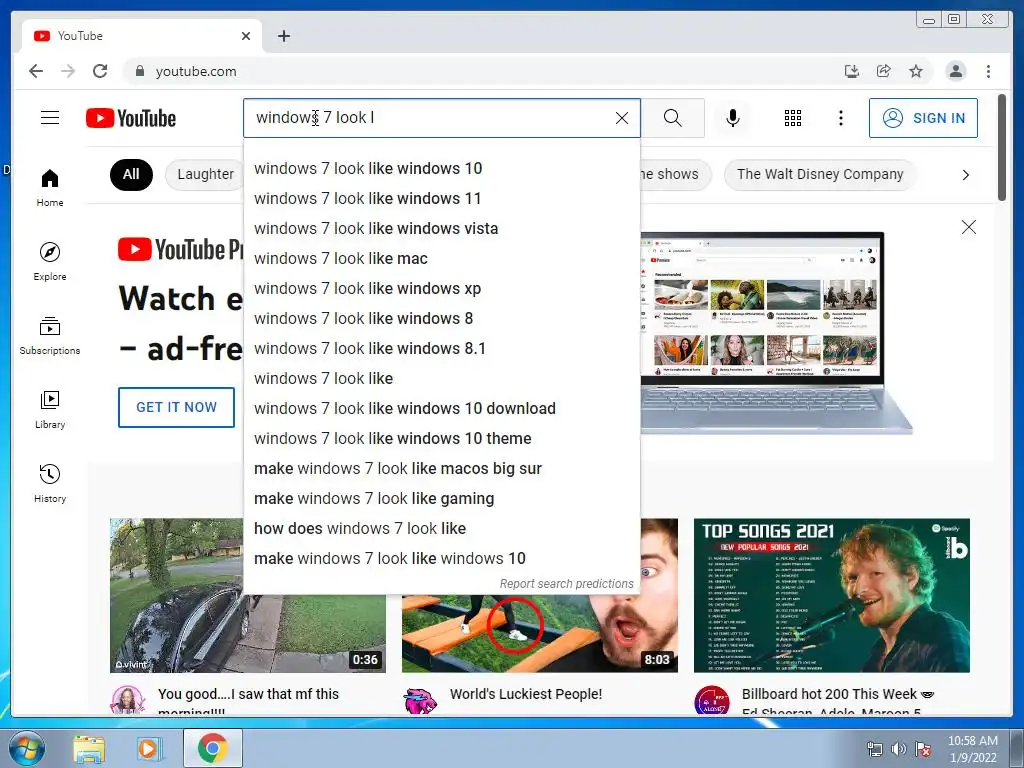The image size is (1024, 768).
Task: Show more chips with right chevron
Action: coord(965,175)
